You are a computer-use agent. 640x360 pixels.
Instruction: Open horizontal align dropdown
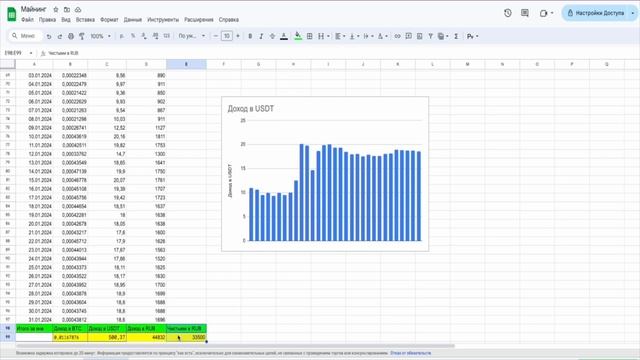click(x=340, y=36)
